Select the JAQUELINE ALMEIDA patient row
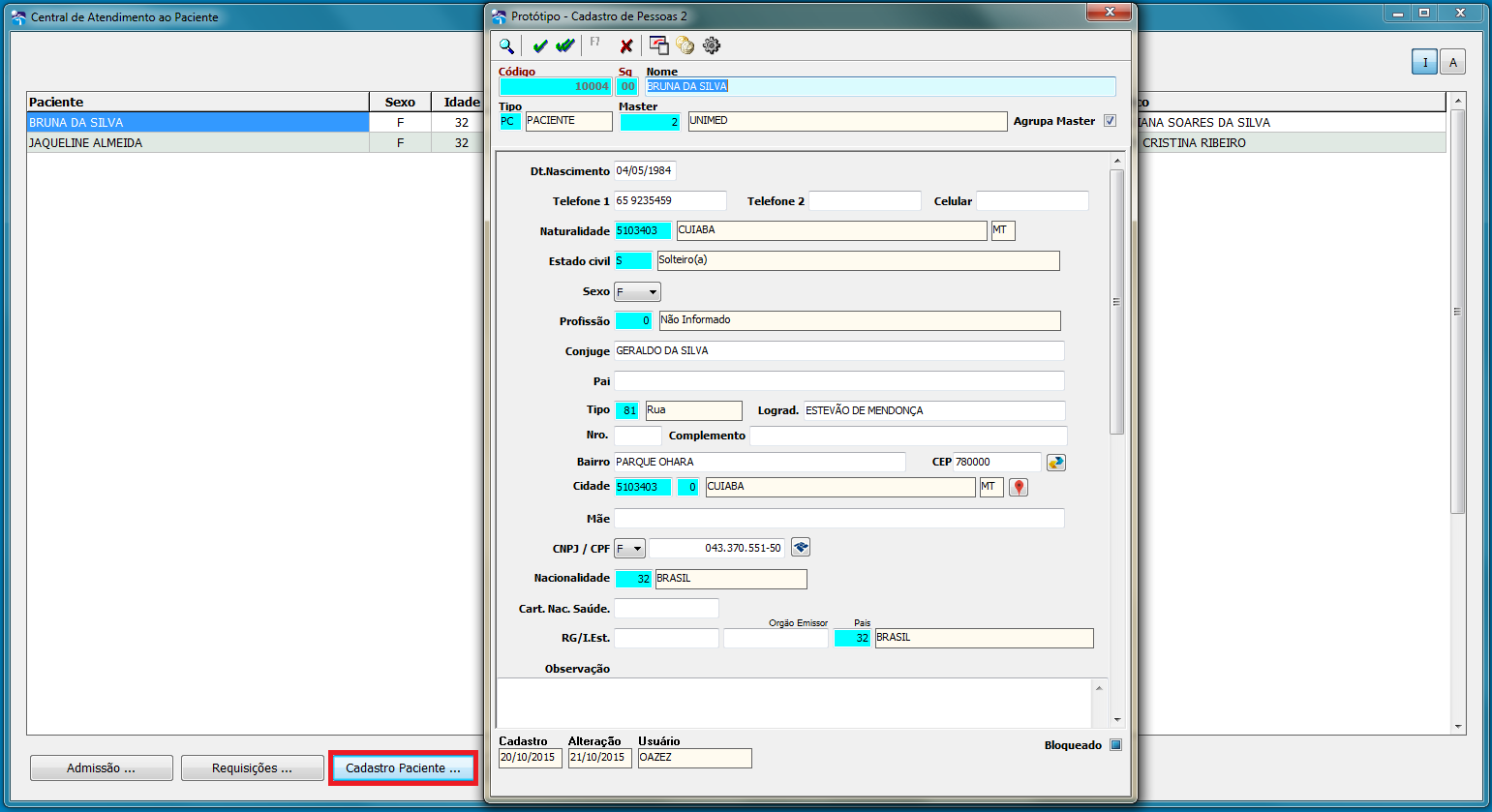 (x=198, y=143)
